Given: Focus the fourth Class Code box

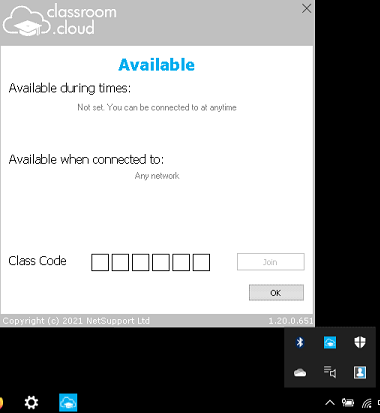Looking at the screenshot, I should click(161, 262).
